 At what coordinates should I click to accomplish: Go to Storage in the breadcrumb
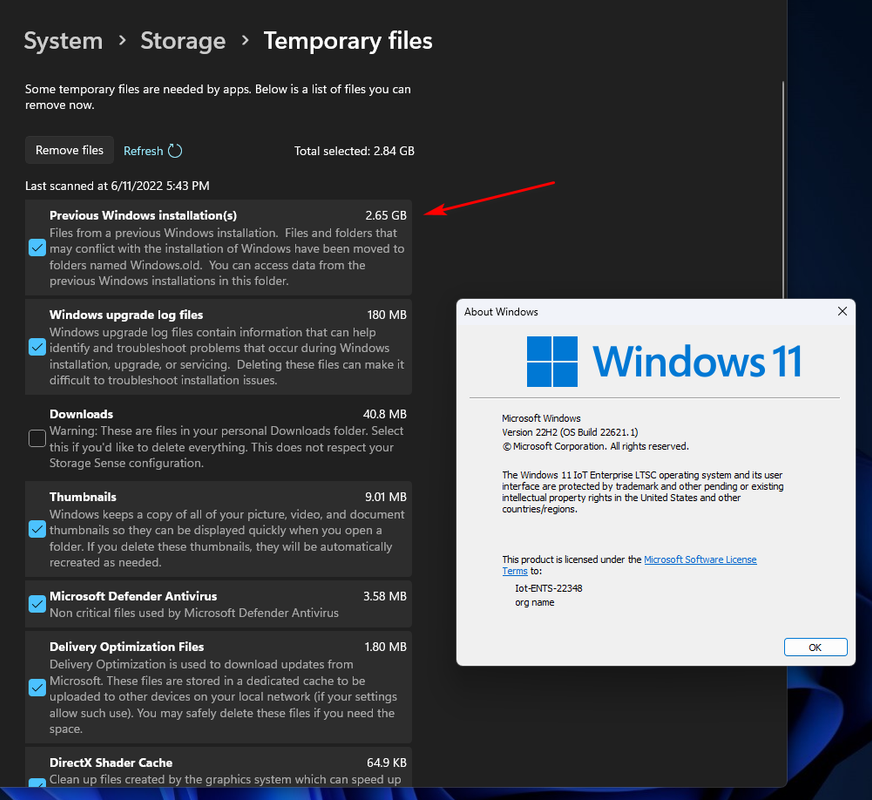tap(183, 41)
